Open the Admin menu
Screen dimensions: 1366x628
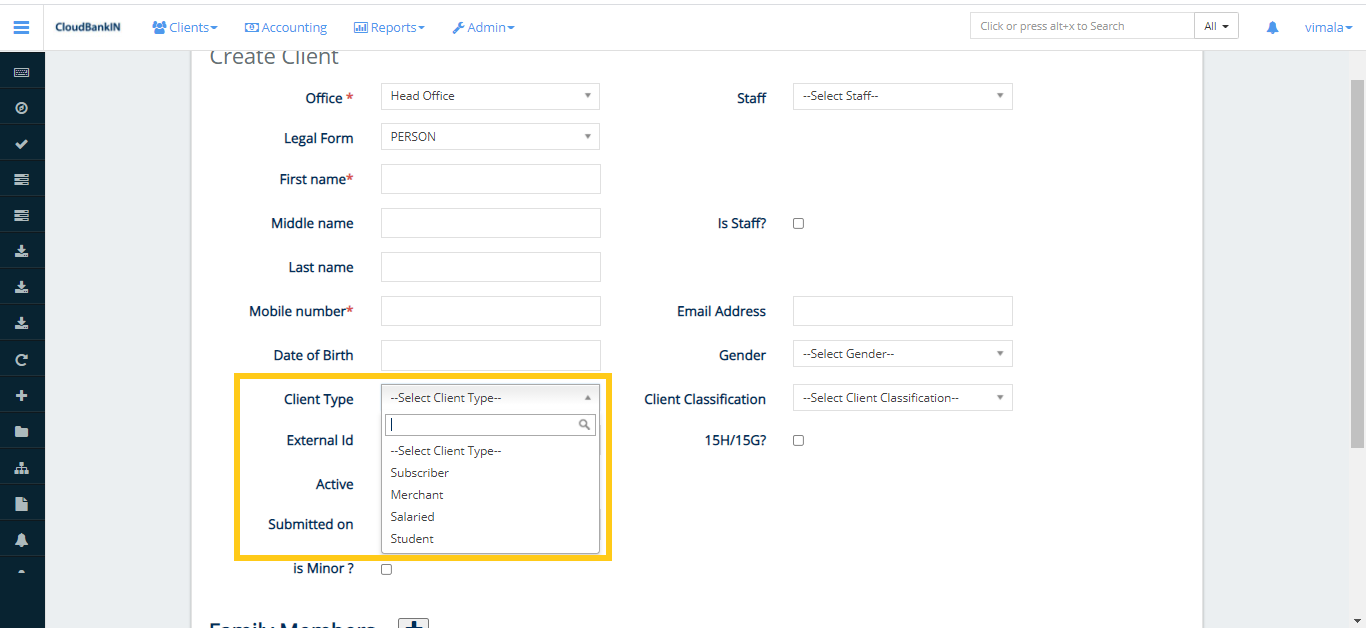coord(483,27)
